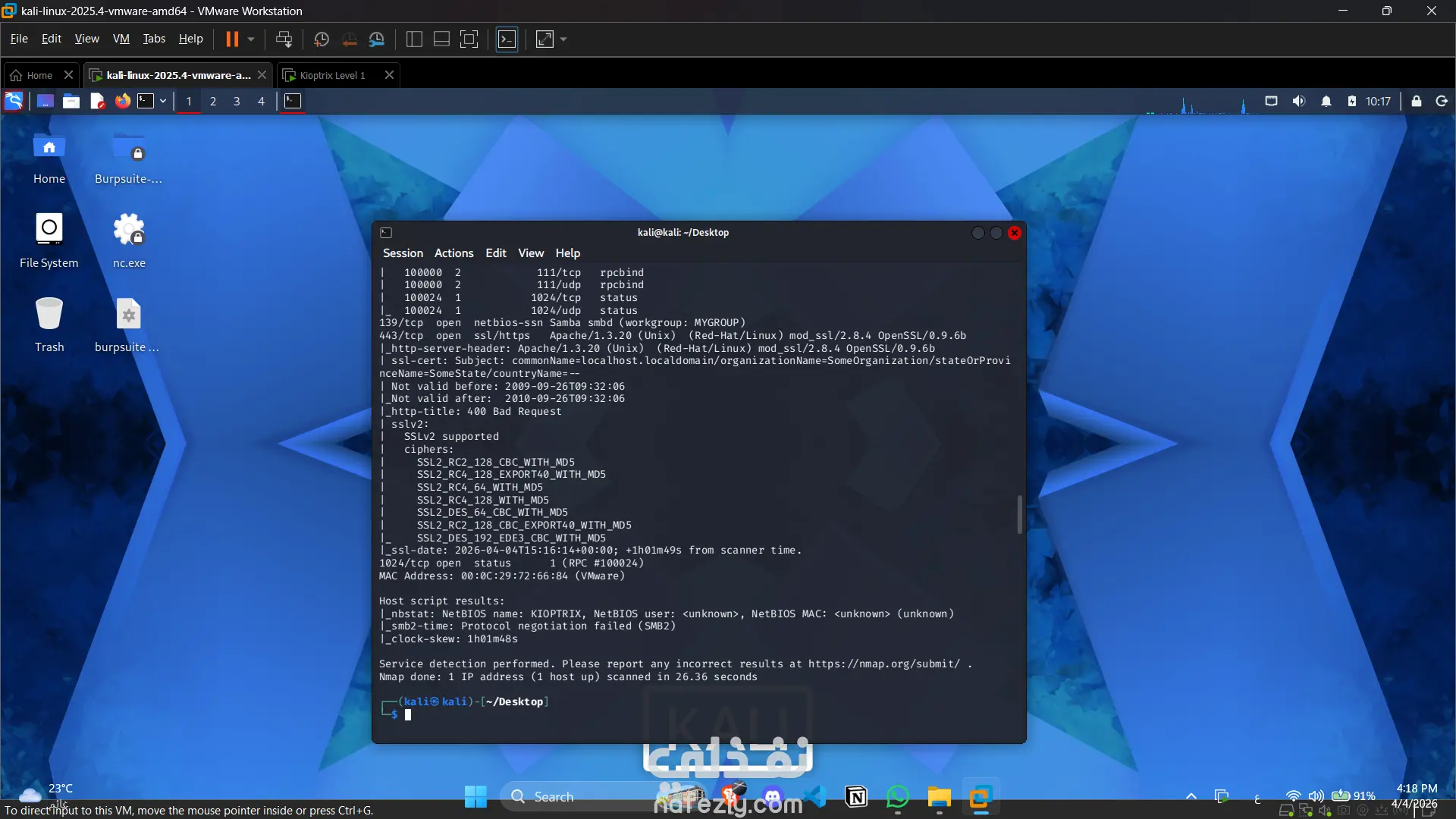Lock the Kali screen
Viewport: 1456px width, 819px height.
[x=1417, y=101]
